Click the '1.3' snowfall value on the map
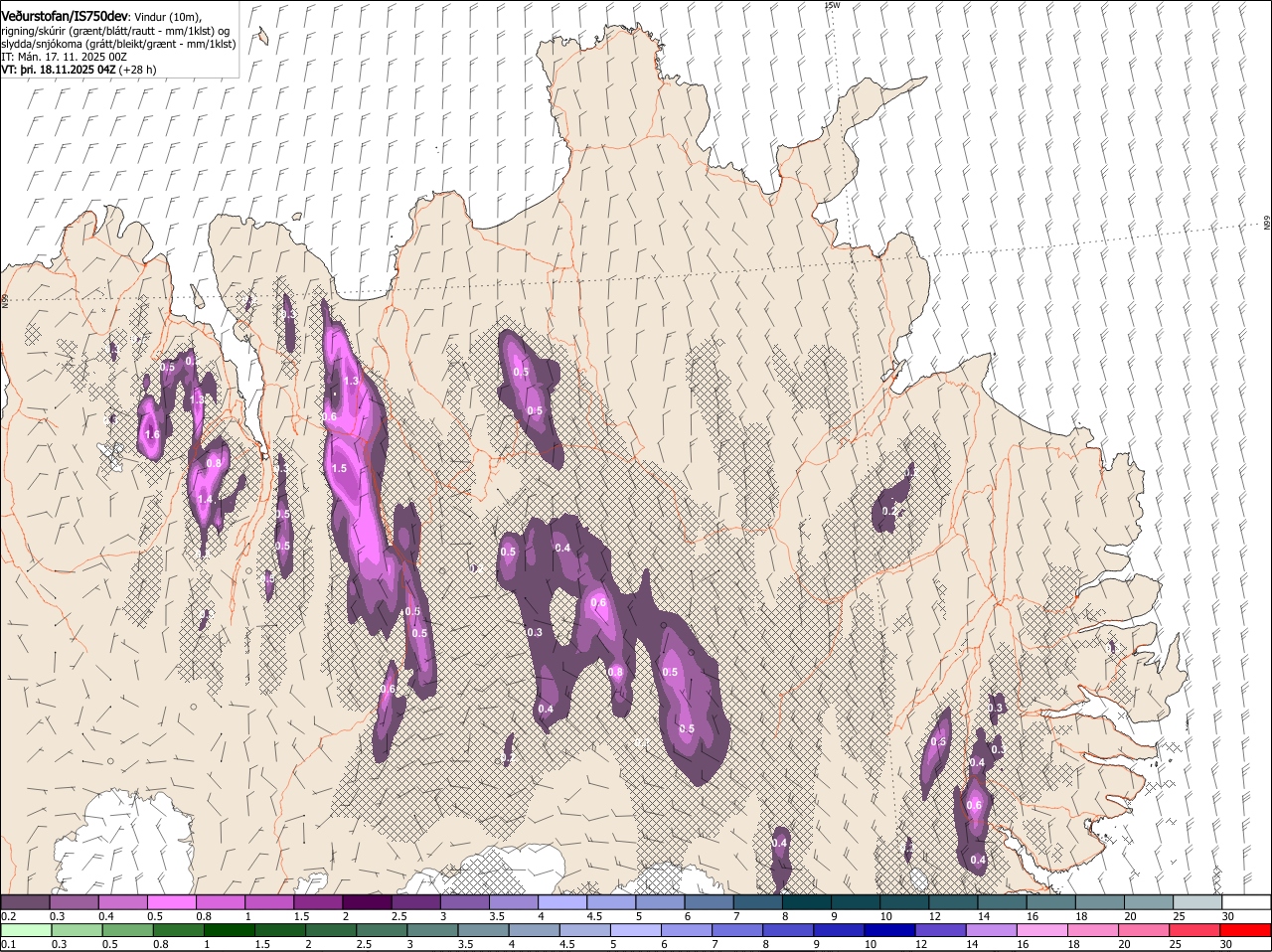This screenshot has width=1272, height=952. coord(351,381)
